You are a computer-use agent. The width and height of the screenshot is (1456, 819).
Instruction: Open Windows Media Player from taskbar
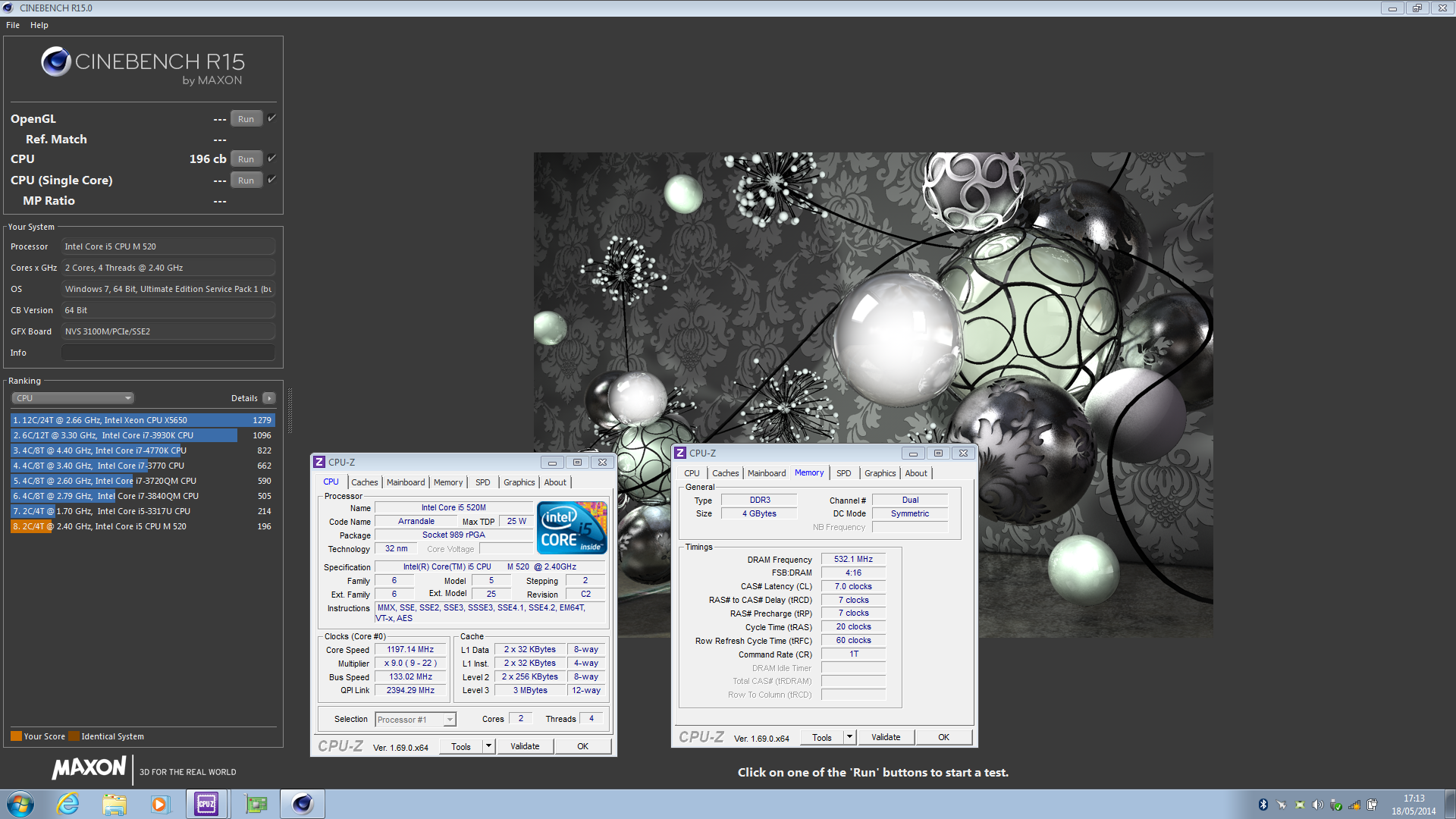[160, 804]
